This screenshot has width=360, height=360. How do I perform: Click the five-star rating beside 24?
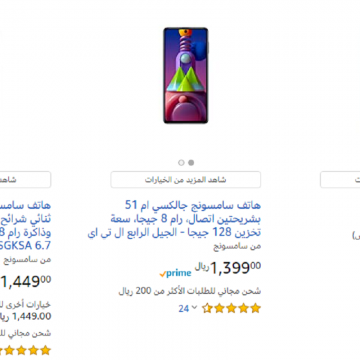coord(231,308)
